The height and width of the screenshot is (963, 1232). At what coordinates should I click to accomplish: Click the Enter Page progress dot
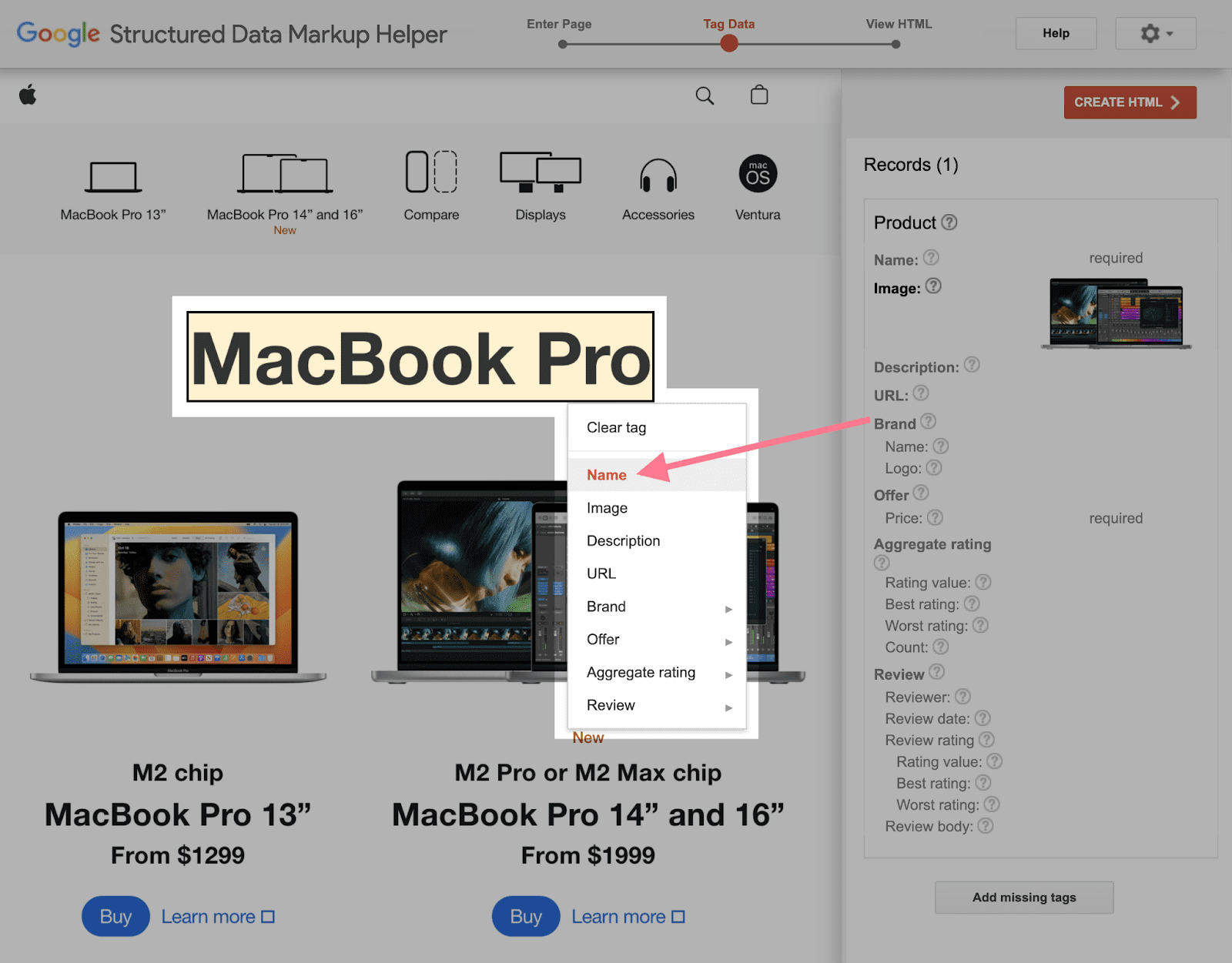[563, 45]
